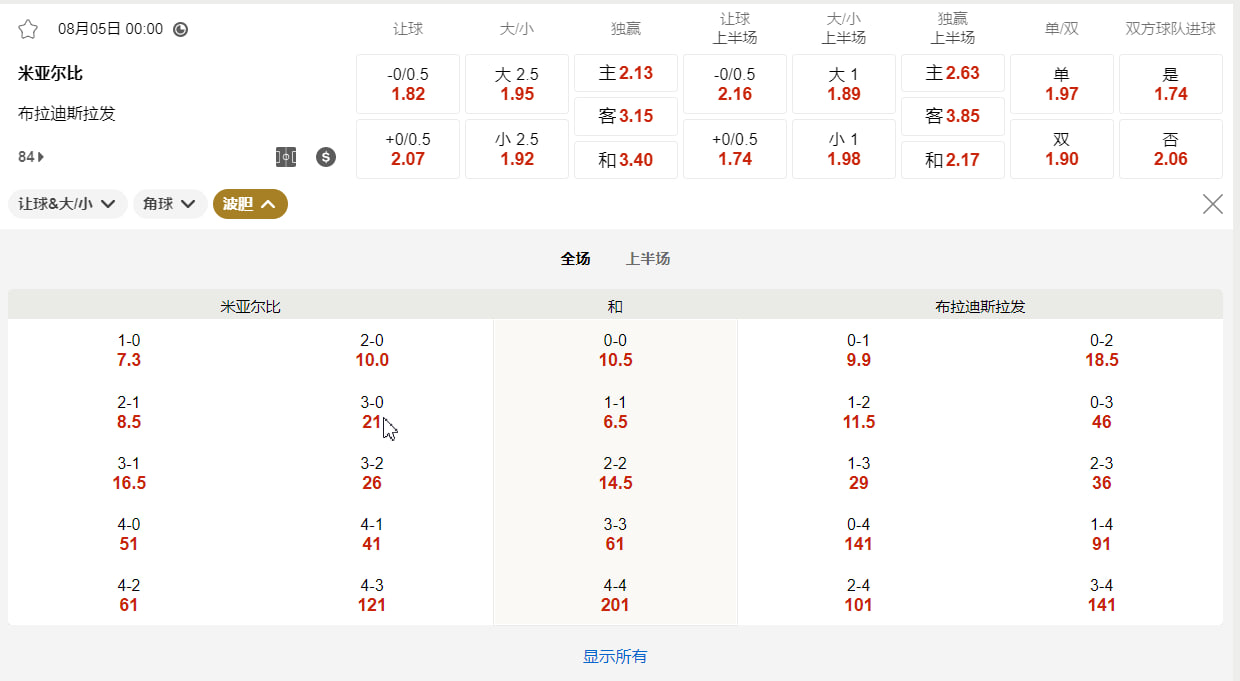This screenshot has width=1240, height=681.
Task: Select away score 1-4 at 91
Action: 1102,534
